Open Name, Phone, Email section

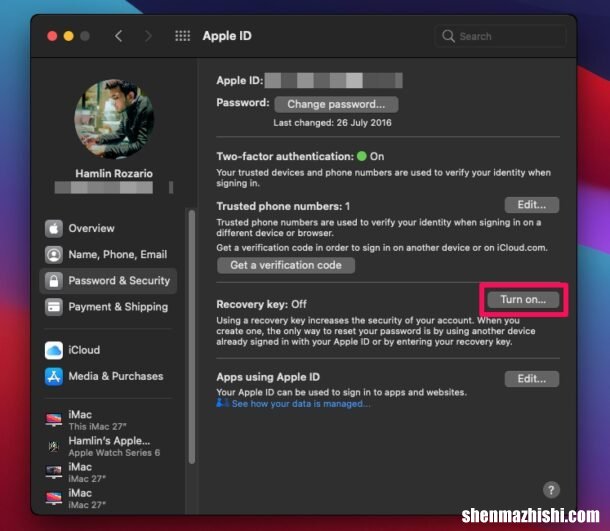pyautogui.click(x=108, y=254)
